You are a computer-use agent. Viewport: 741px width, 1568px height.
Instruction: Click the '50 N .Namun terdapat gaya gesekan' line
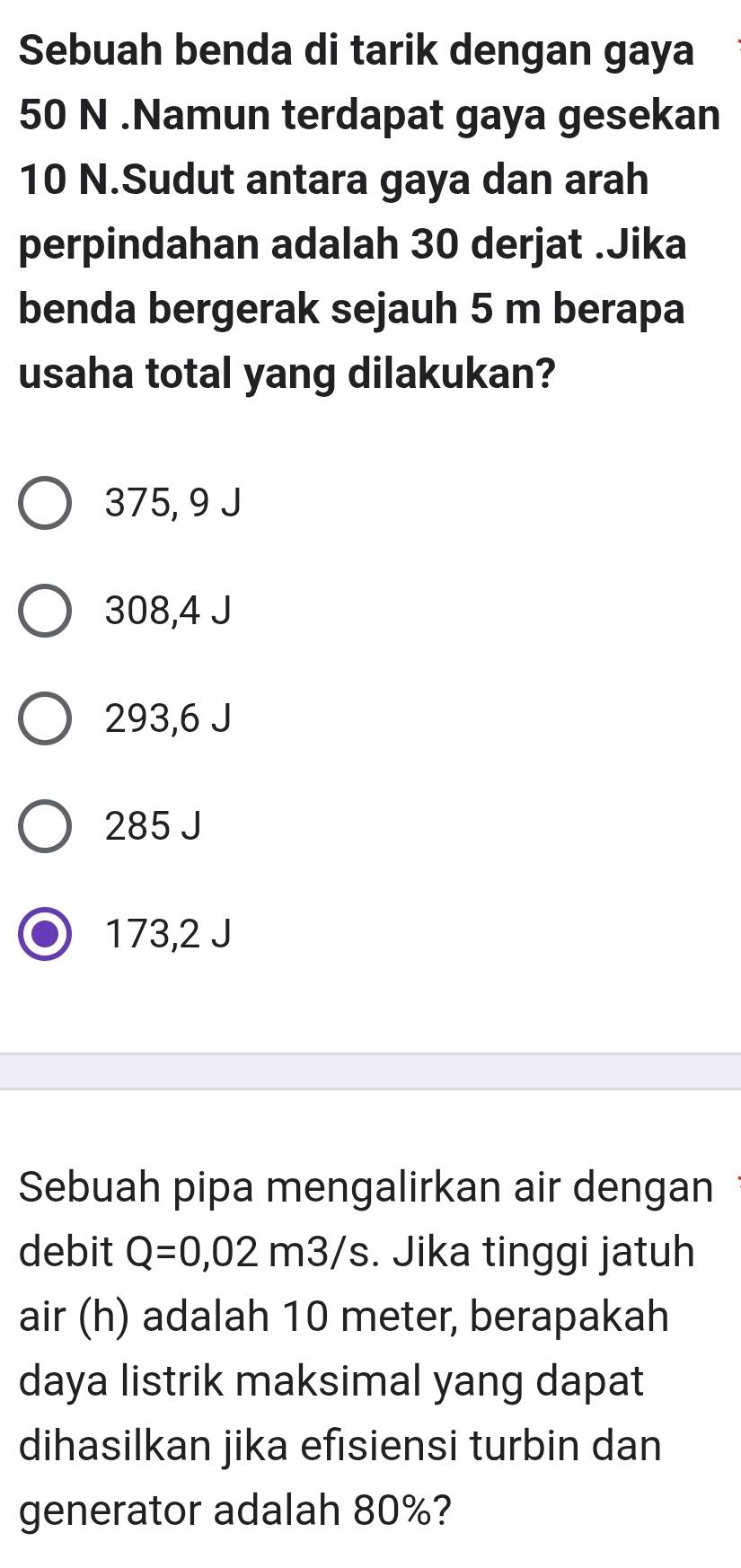(369, 115)
